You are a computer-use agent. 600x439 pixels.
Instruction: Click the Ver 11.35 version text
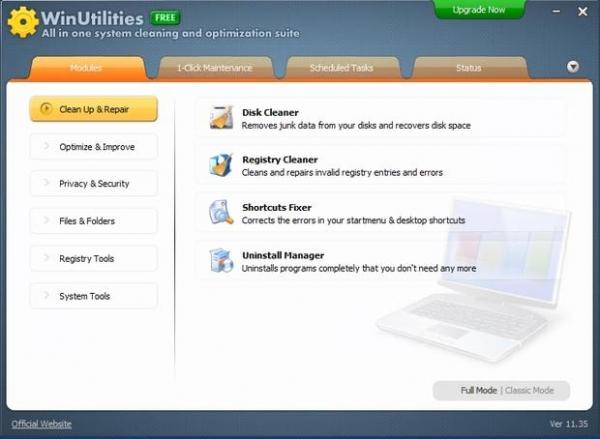tap(568, 424)
